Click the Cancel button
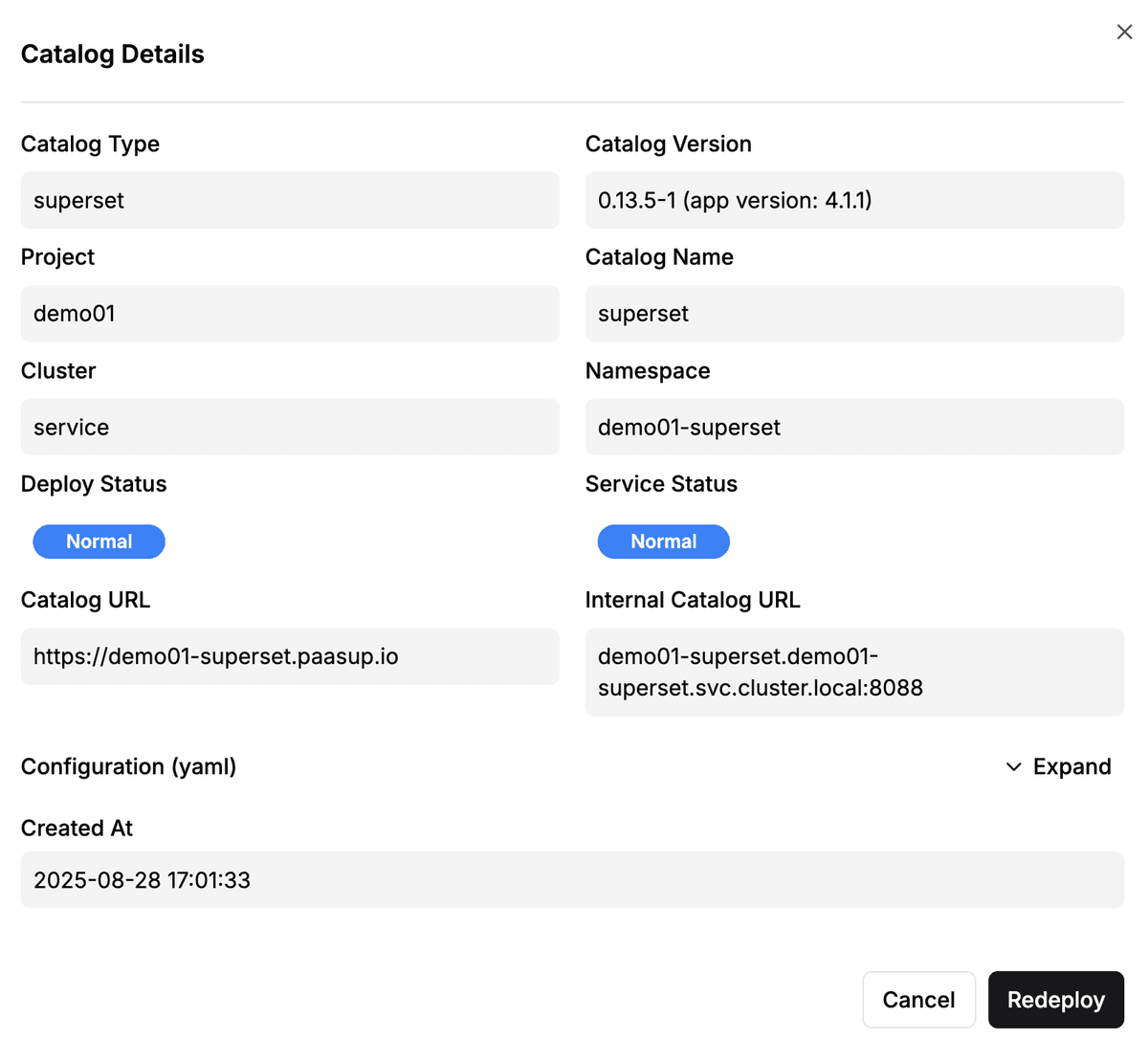Viewport: 1148px width, 1039px height. pyautogui.click(x=918, y=1000)
